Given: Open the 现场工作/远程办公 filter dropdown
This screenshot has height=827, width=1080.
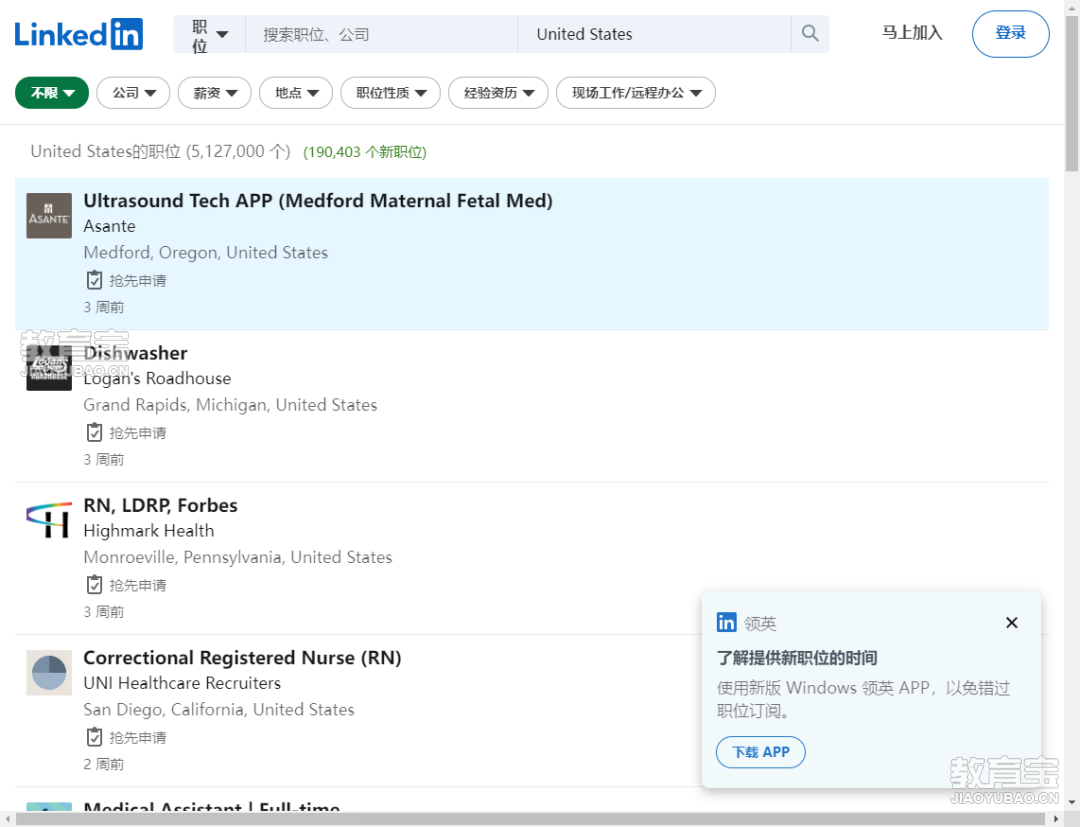Looking at the screenshot, I should point(636,93).
